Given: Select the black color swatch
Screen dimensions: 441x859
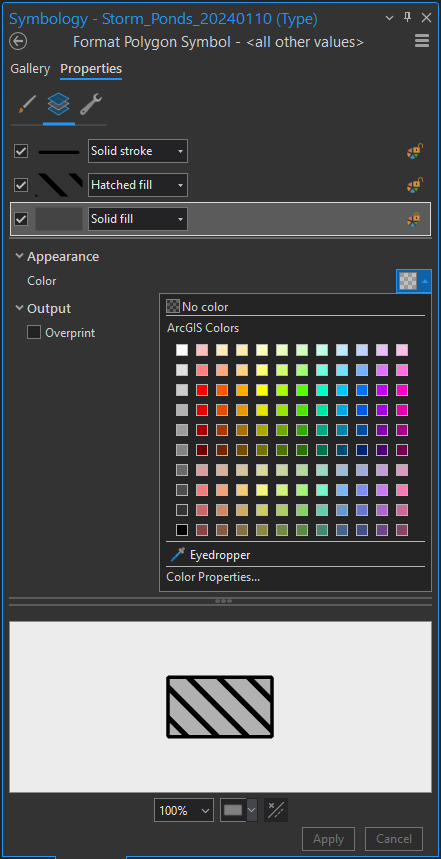Looking at the screenshot, I should [182, 530].
